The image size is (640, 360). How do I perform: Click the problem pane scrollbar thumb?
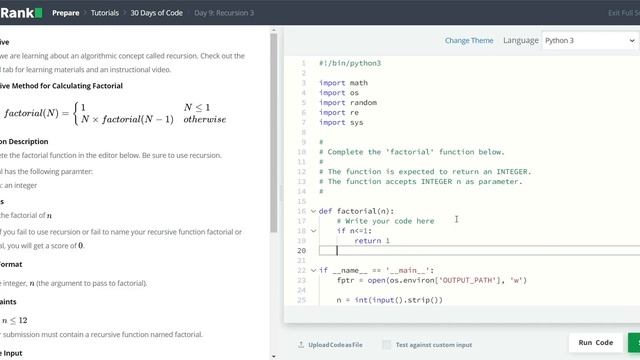[273, 133]
